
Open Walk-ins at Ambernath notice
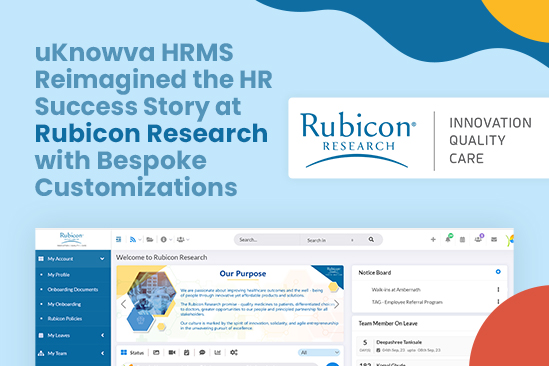[x=396, y=290]
